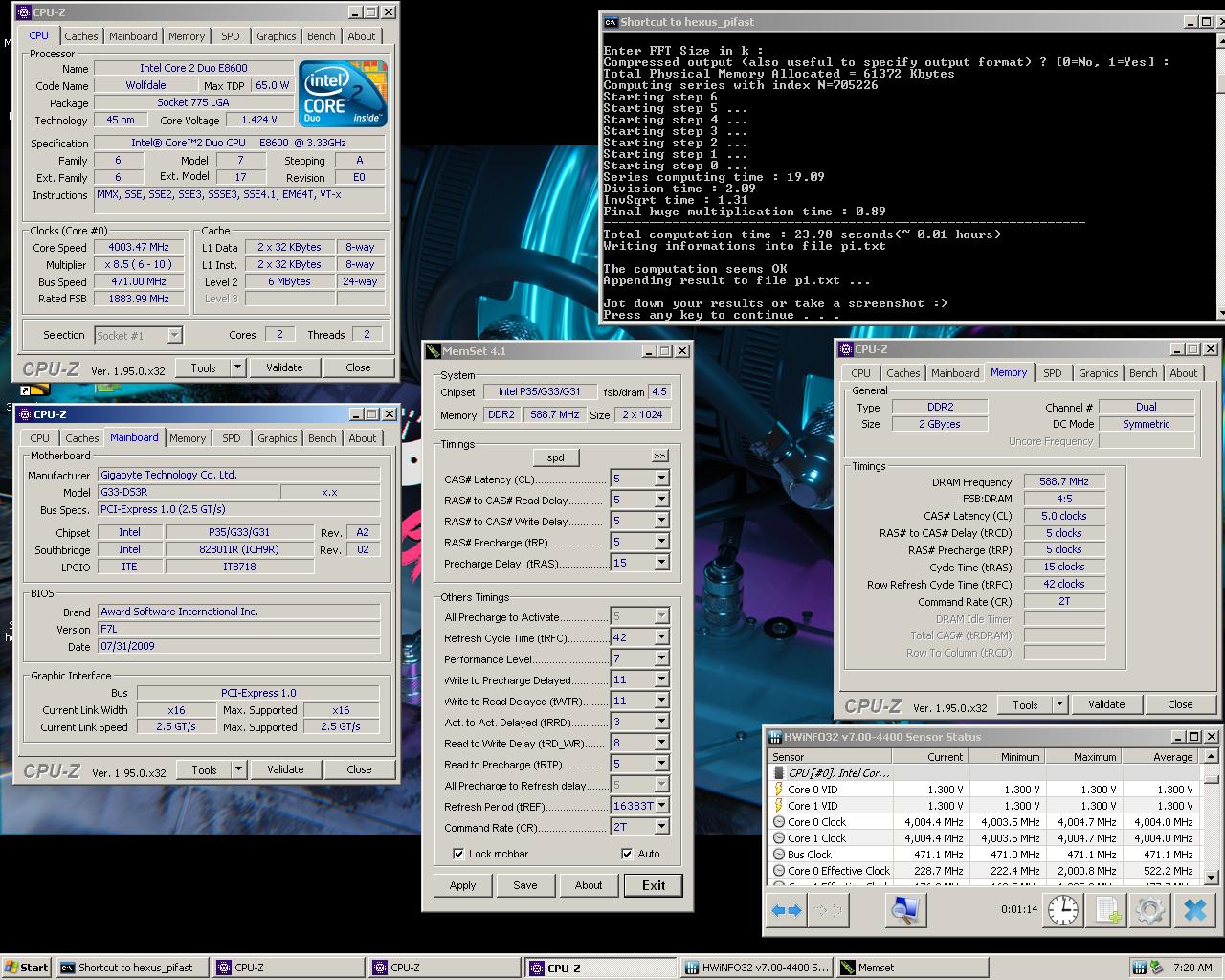This screenshot has width=1225, height=980.
Task: Click HWiNFO expand sensor columns arrows icon
Action: (787, 910)
